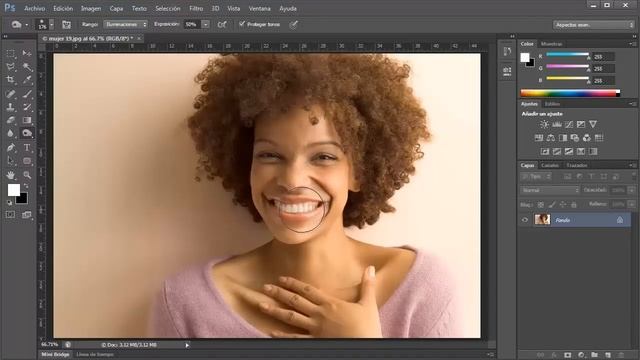Viewport: 640px width, 360px height.
Task: Toggle lock all icon in Capas
Action: 574,204
